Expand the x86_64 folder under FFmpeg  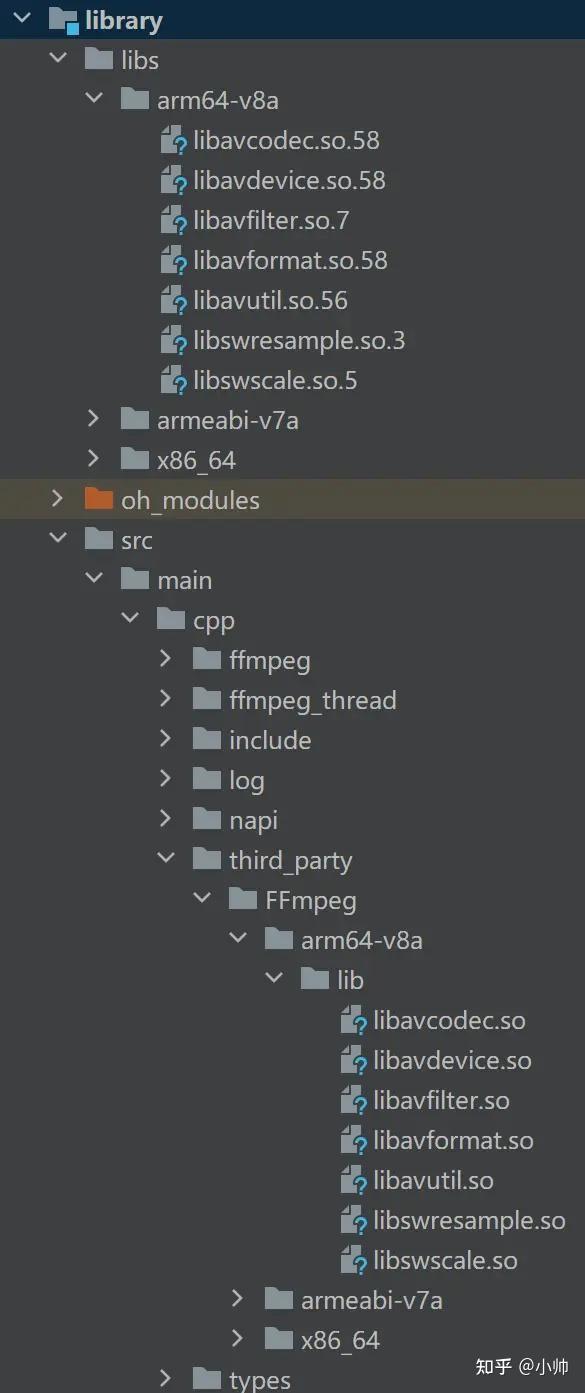coord(237,1339)
